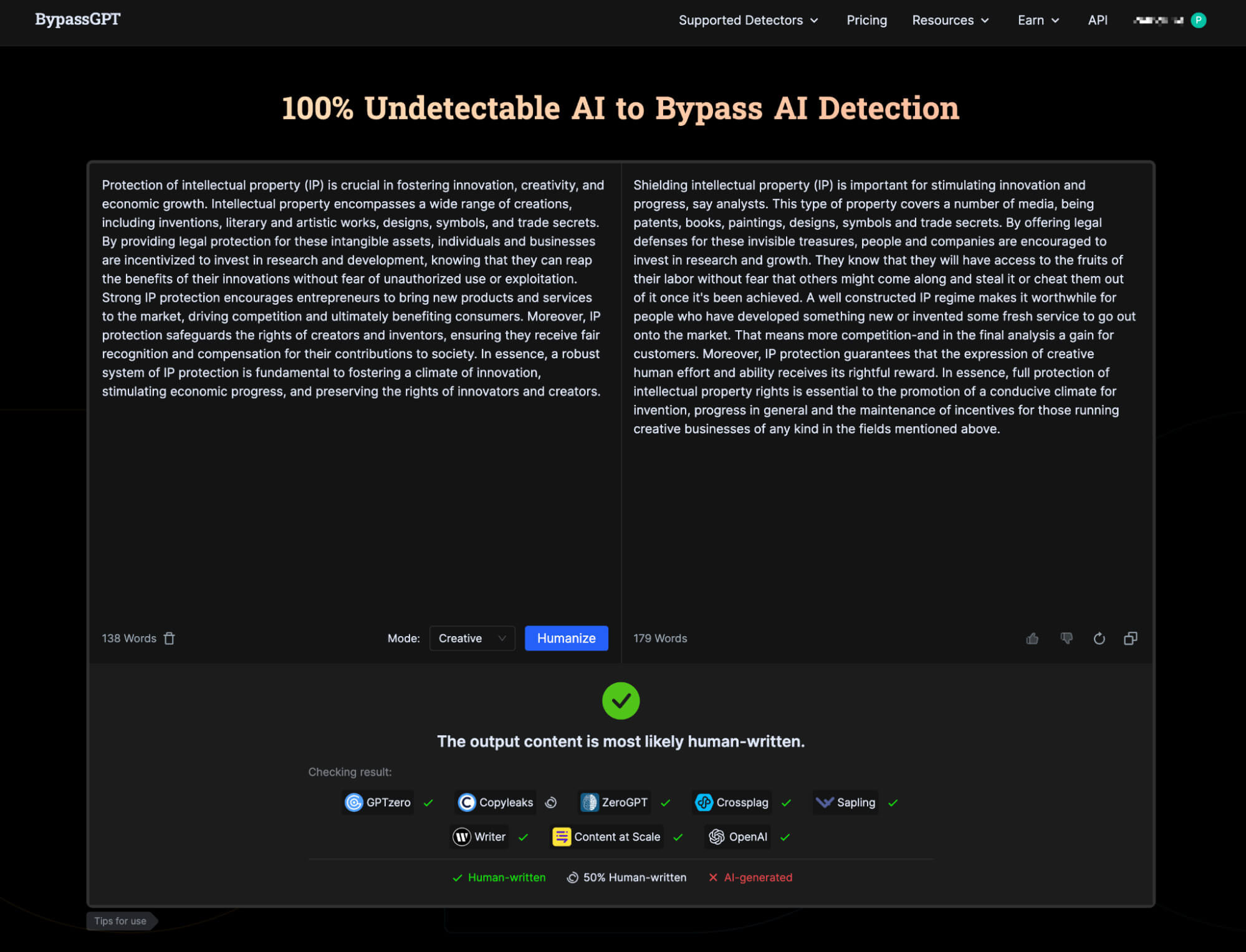Click the thumbs down feedback icon
This screenshot has height=952, width=1246.
click(x=1066, y=638)
